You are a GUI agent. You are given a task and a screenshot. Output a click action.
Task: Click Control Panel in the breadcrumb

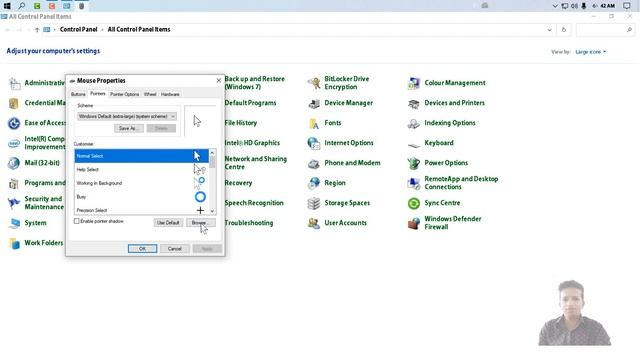[x=78, y=29]
